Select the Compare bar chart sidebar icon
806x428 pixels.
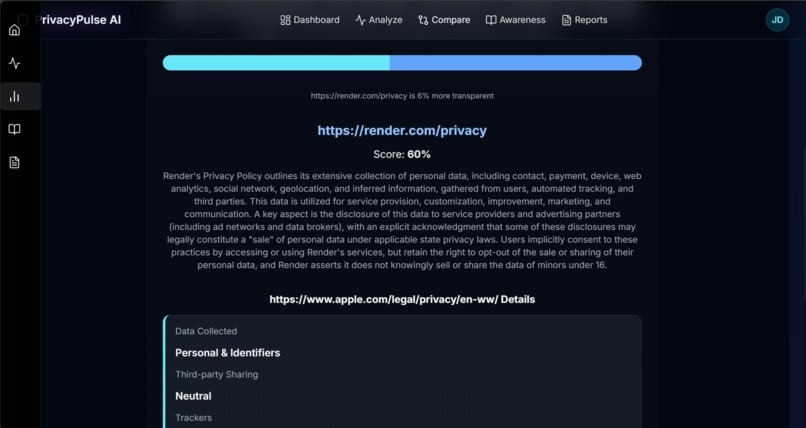(x=14, y=96)
